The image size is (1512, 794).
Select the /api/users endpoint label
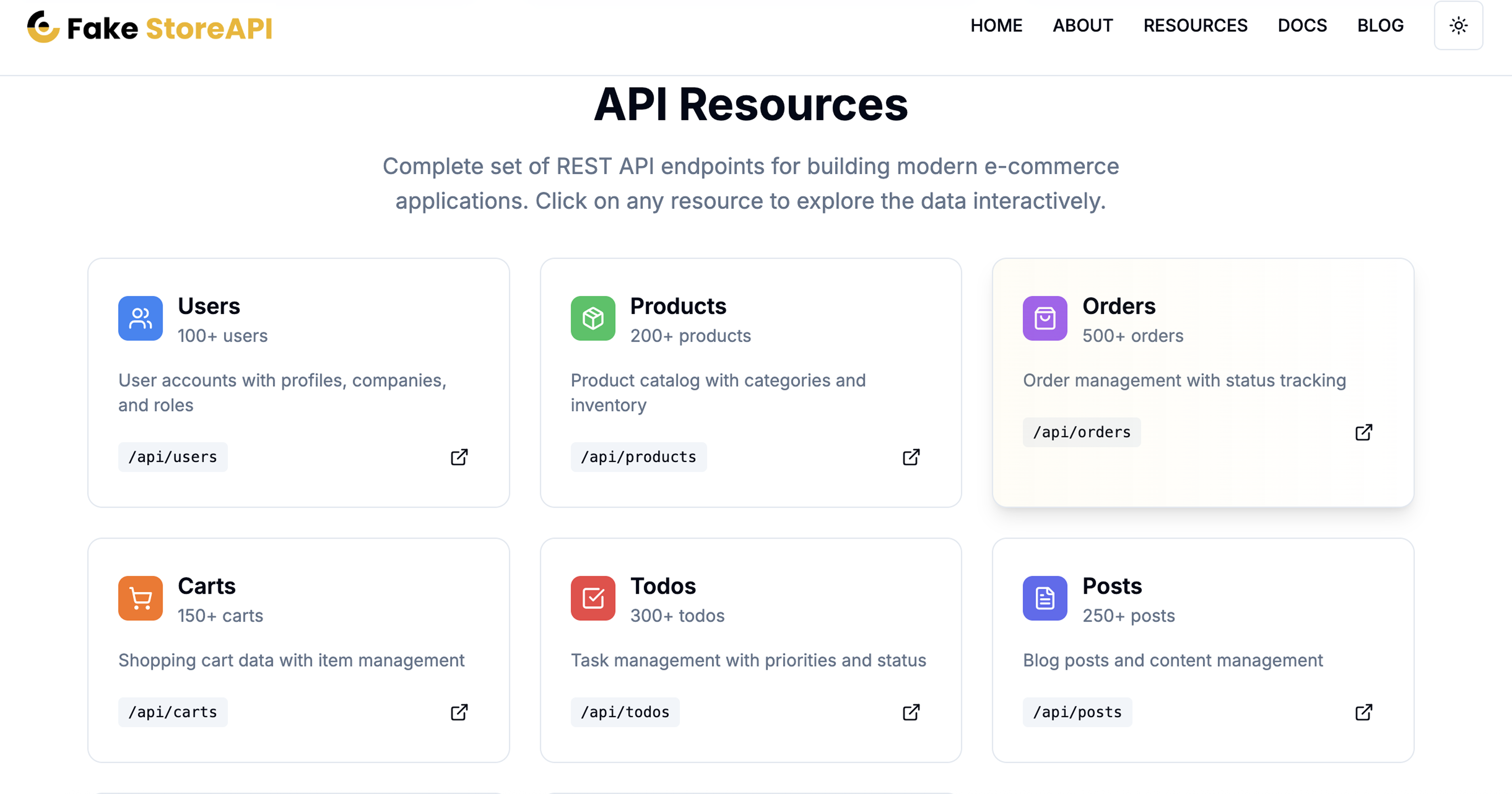click(173, 457)
